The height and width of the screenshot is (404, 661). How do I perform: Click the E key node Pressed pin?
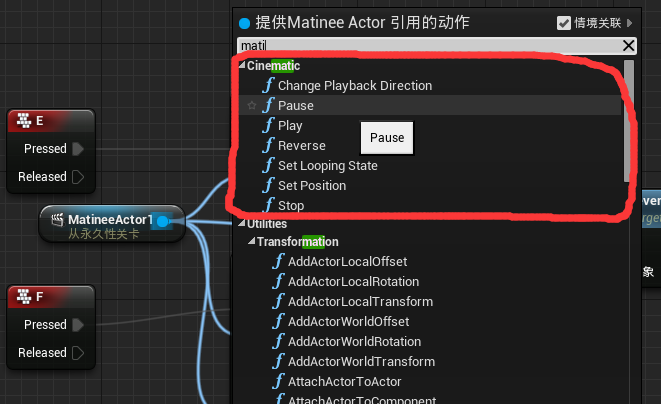(x=78, y=149)
